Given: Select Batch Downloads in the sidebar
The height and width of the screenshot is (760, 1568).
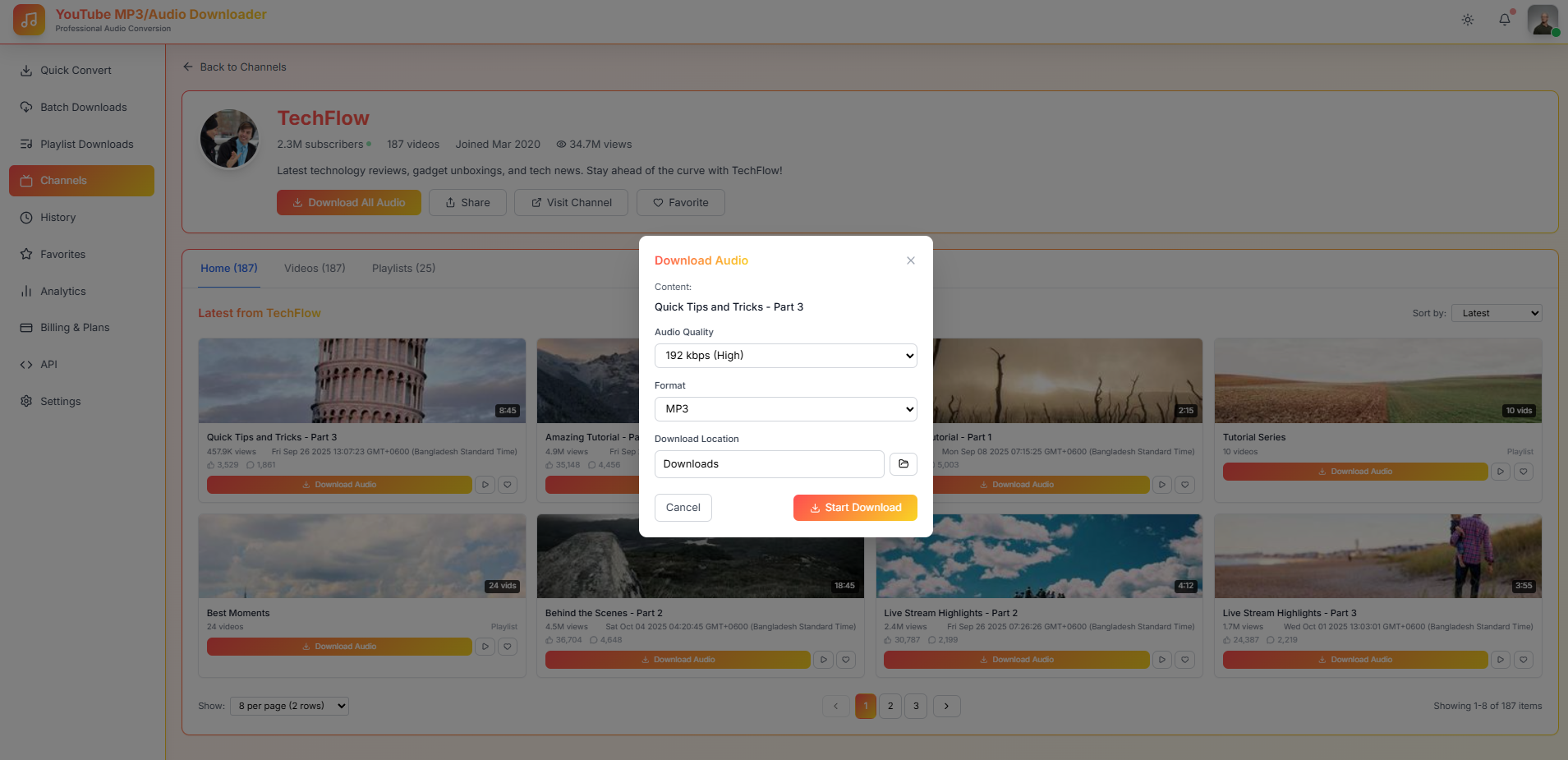Looking at the screenshot, I should (x=83, y=107).
